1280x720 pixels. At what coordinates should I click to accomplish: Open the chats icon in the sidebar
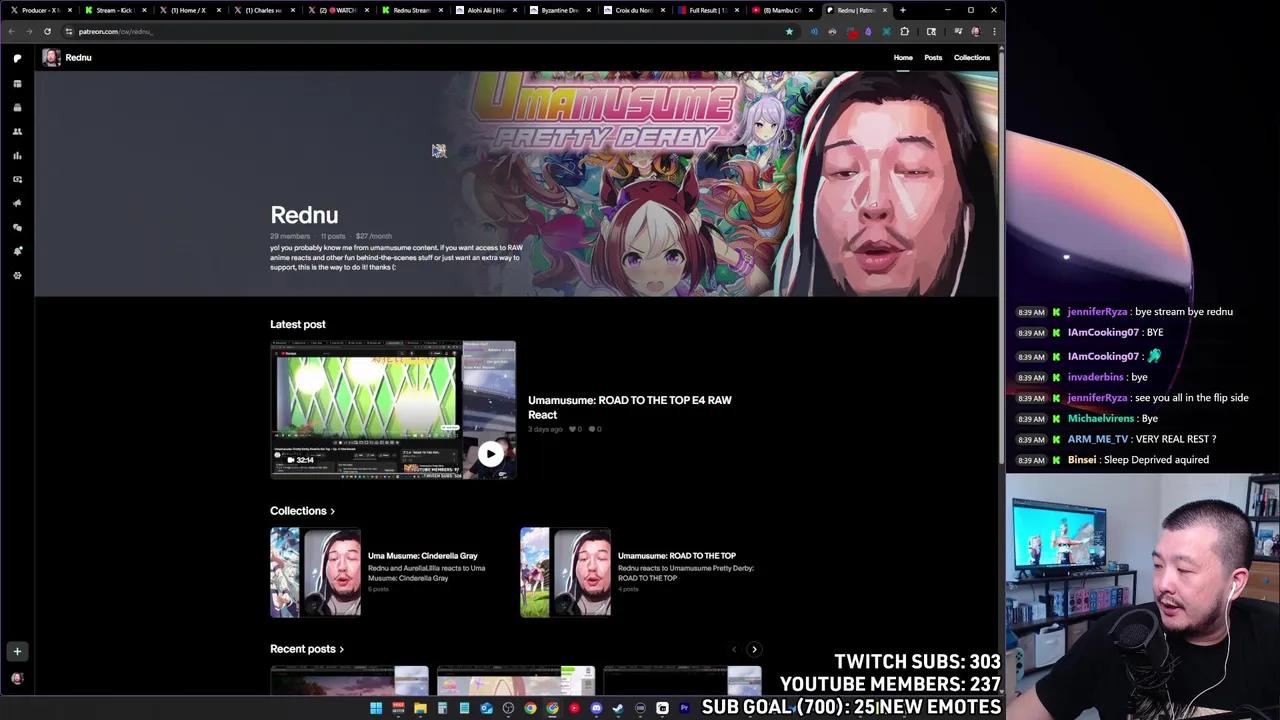pos(17,227)
